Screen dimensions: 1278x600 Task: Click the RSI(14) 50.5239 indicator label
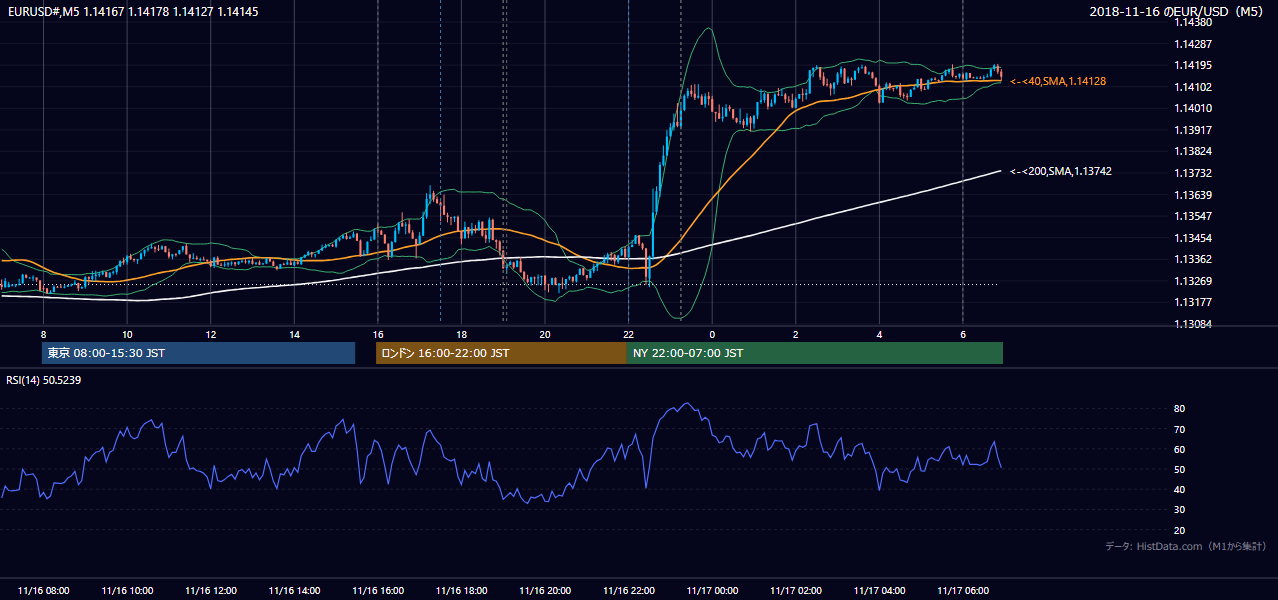(44, 380)
